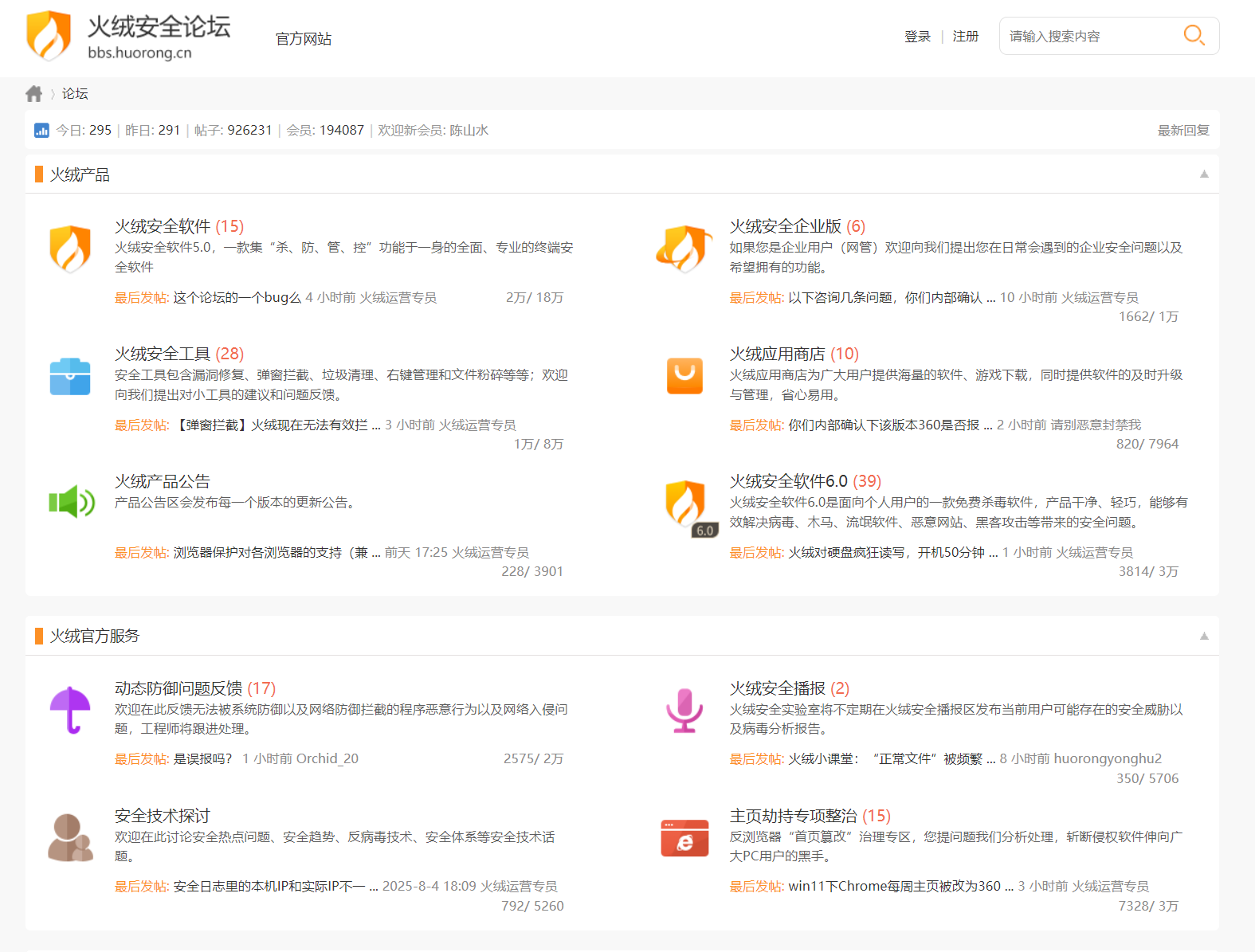The image size is (1255, 952).
Task: Open last post 你们内部确认下该版本360是否报
Action: [x=890, y=425]
